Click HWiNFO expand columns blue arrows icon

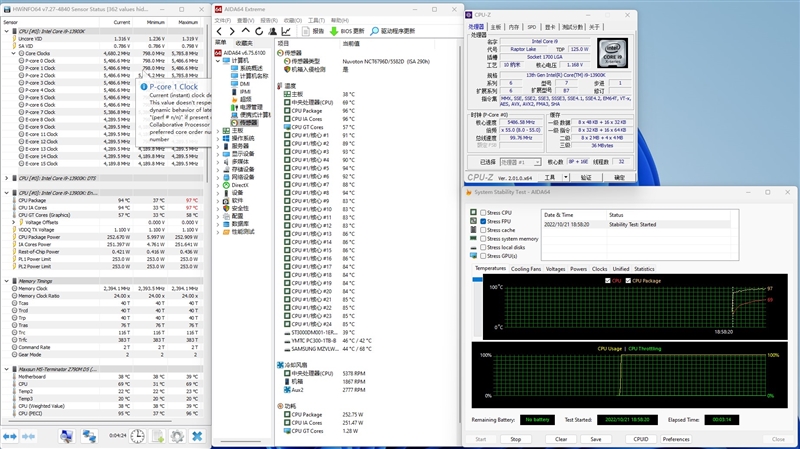pos(10,436)
